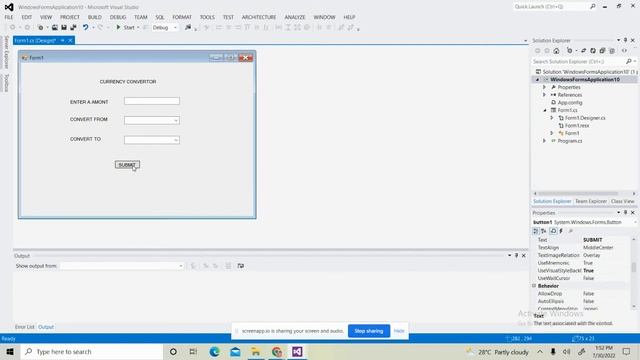
Task: Click the Solution Explorer search magnifier icon
Action: click(629, 61)
